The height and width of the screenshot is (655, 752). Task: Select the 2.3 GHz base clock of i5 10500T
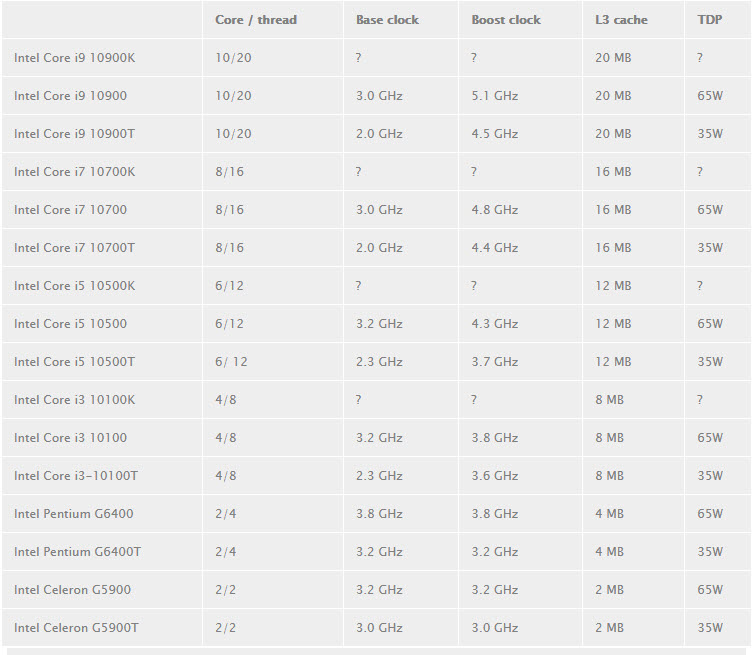tap(379, 362)
